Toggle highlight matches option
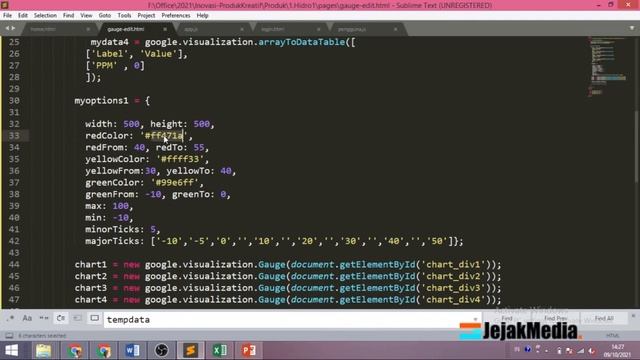The image size is (640, 360). pos(94,318)
